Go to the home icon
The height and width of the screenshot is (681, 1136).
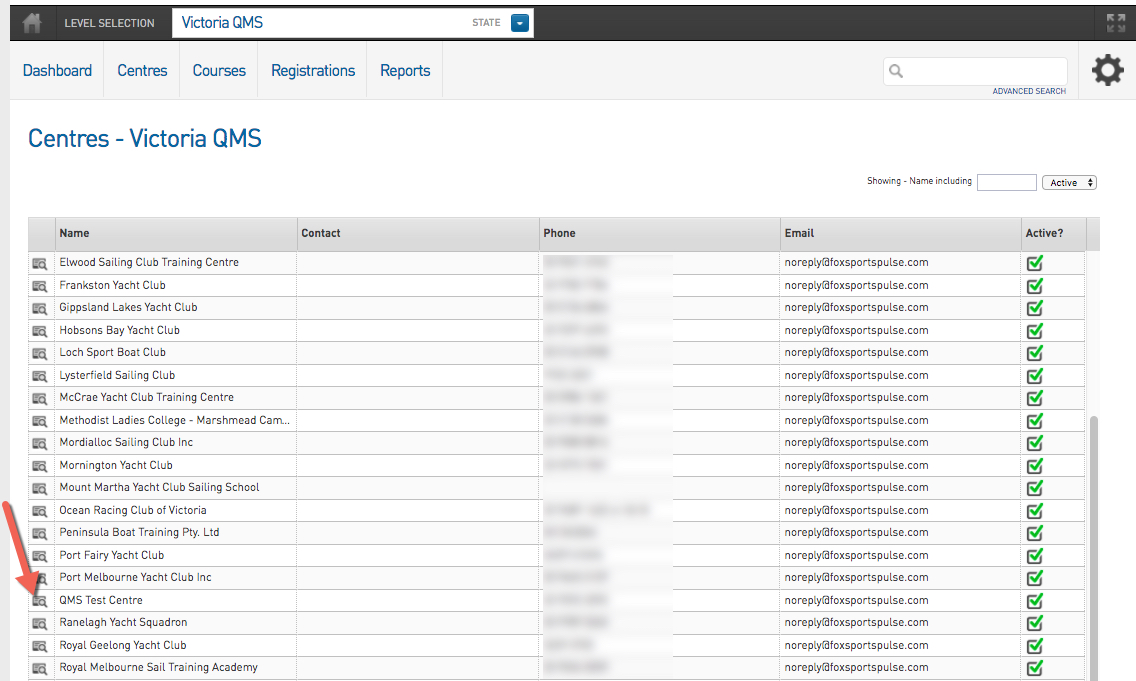pos(32,23)
